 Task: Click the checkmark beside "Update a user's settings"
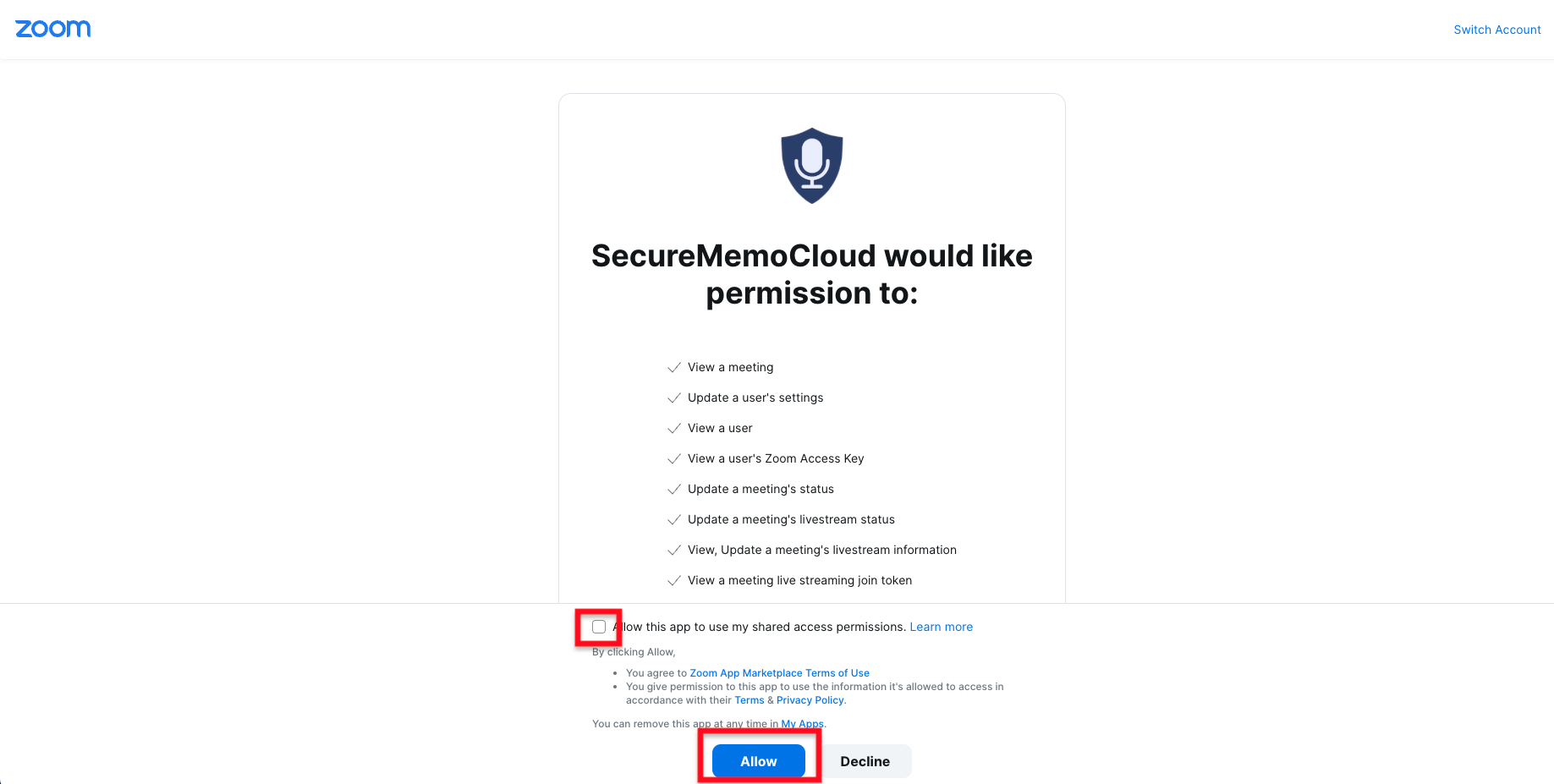674,397
